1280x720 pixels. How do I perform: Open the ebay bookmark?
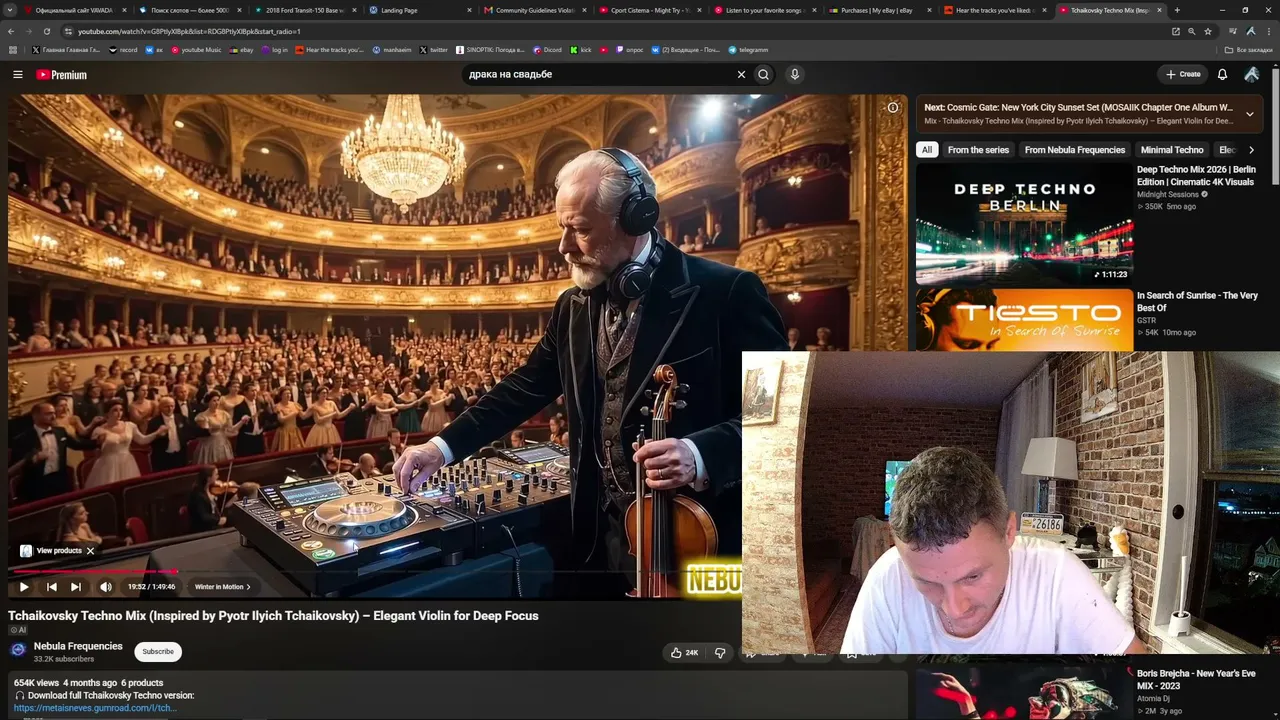241,50
